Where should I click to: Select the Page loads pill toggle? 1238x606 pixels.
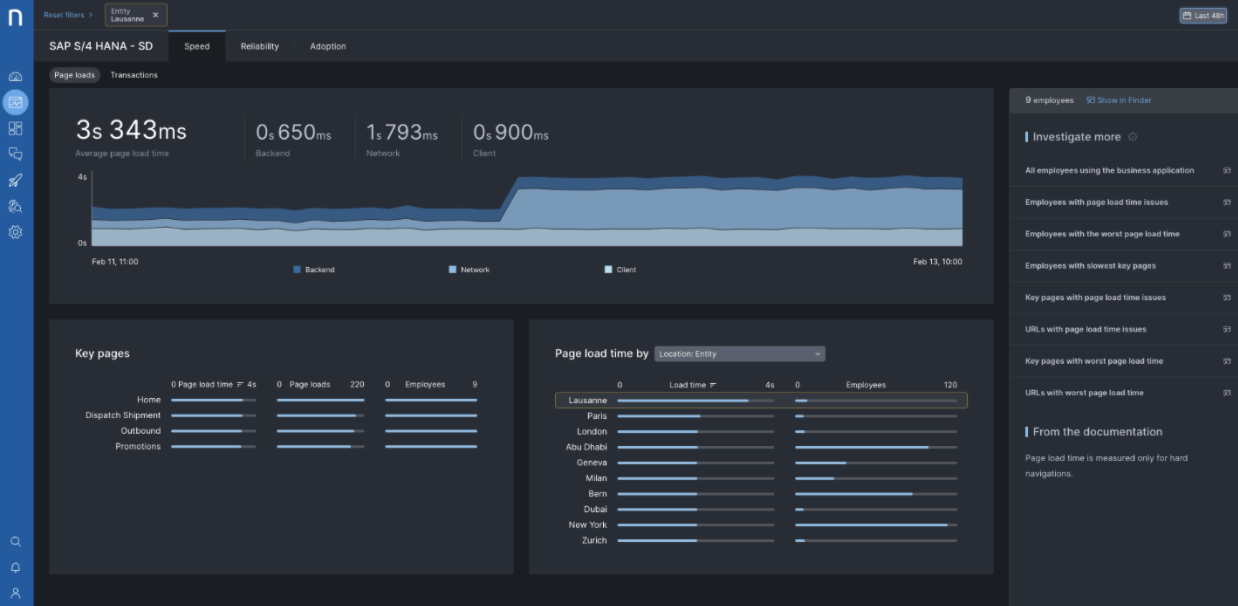[75, 75]
